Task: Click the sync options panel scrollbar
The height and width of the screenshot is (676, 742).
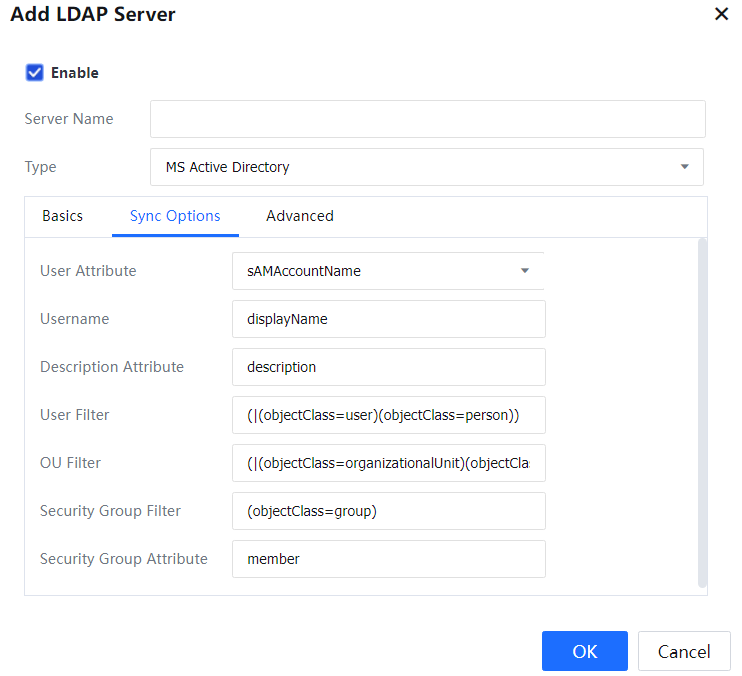Action: [702, 410]
